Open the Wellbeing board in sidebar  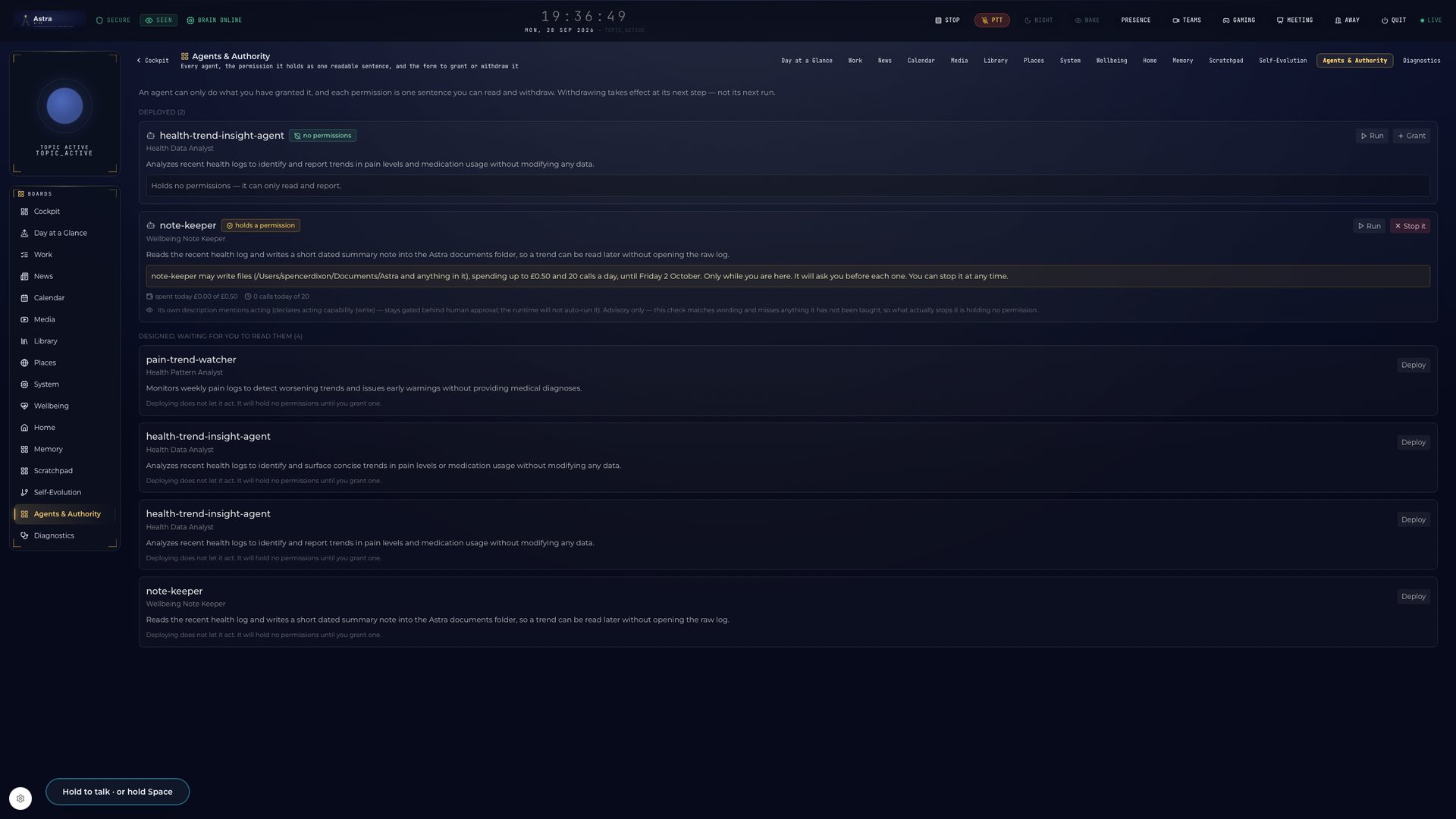pyautogui.click(x=64, y=406)
